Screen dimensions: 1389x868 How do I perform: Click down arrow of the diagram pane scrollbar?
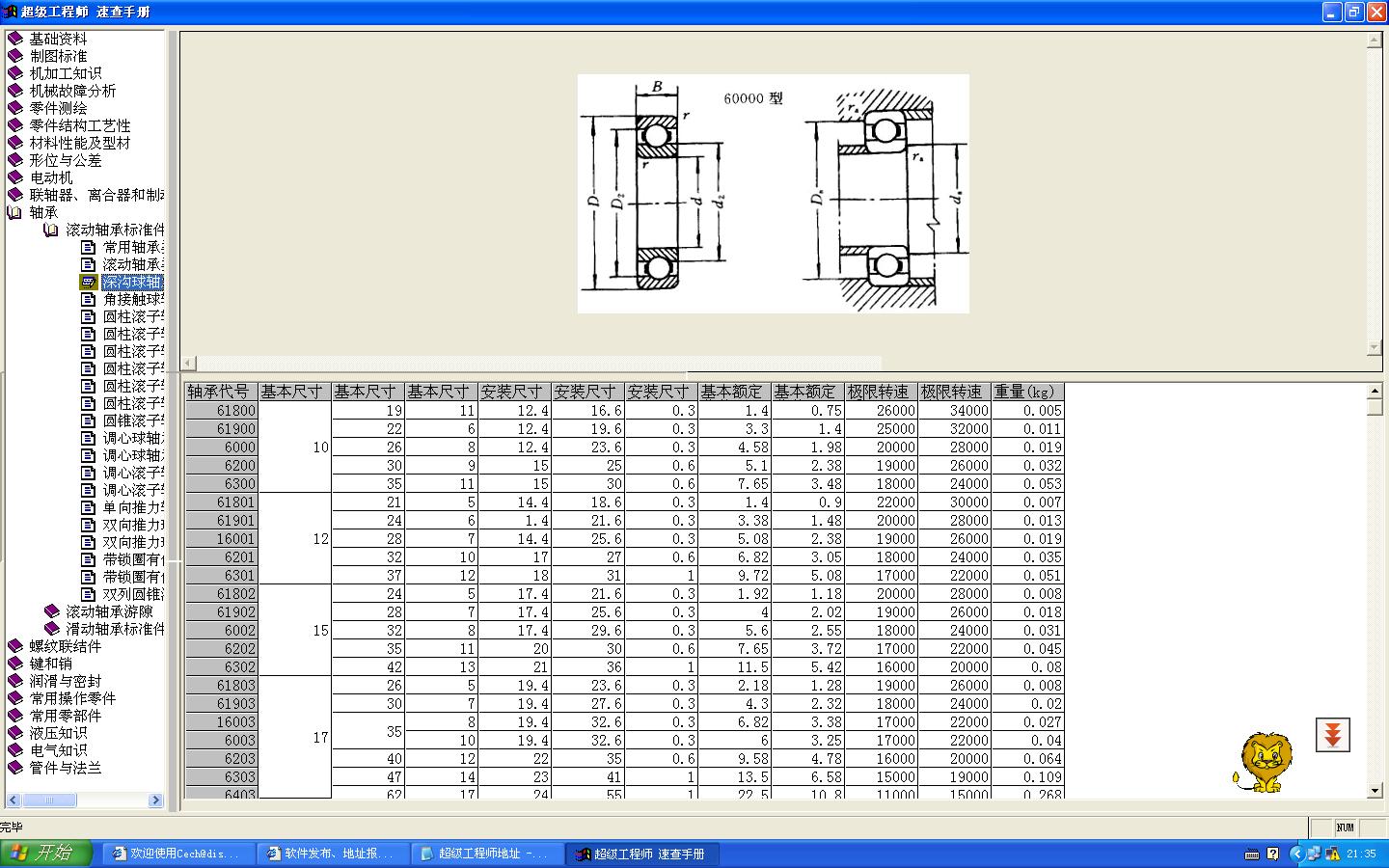click(1375, 348)
